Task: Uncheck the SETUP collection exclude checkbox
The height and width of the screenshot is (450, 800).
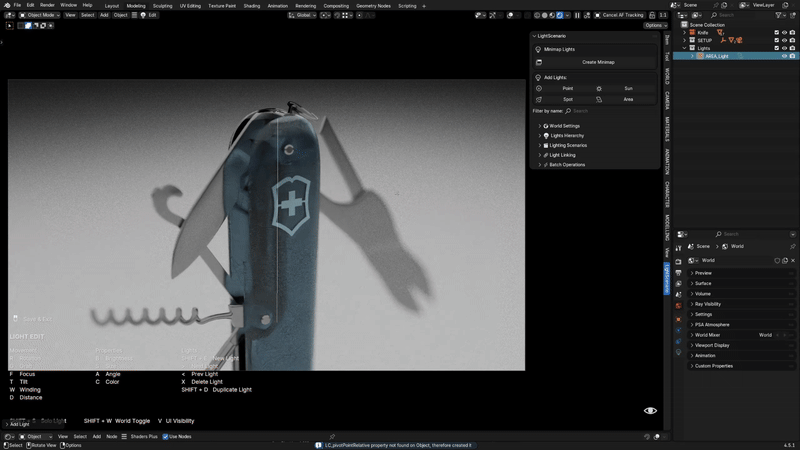Action: coord(777,40)
